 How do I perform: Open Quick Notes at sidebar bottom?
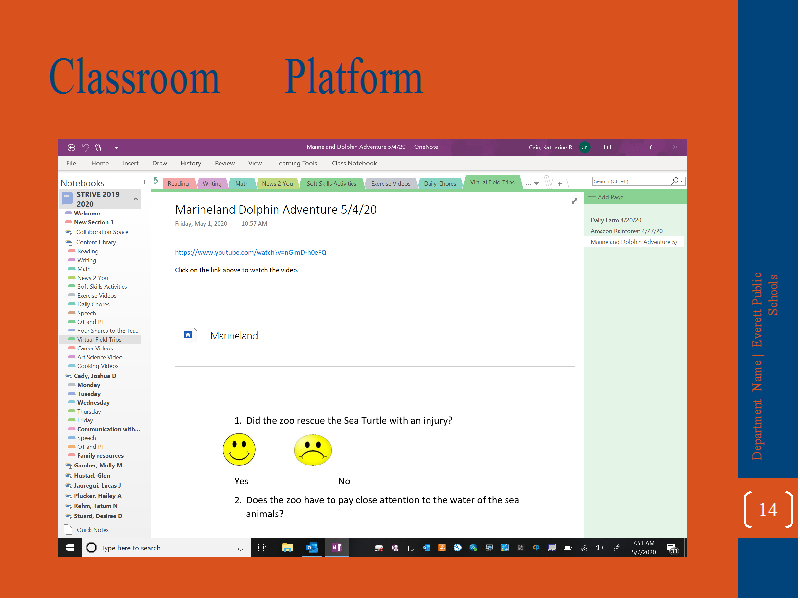87,530
